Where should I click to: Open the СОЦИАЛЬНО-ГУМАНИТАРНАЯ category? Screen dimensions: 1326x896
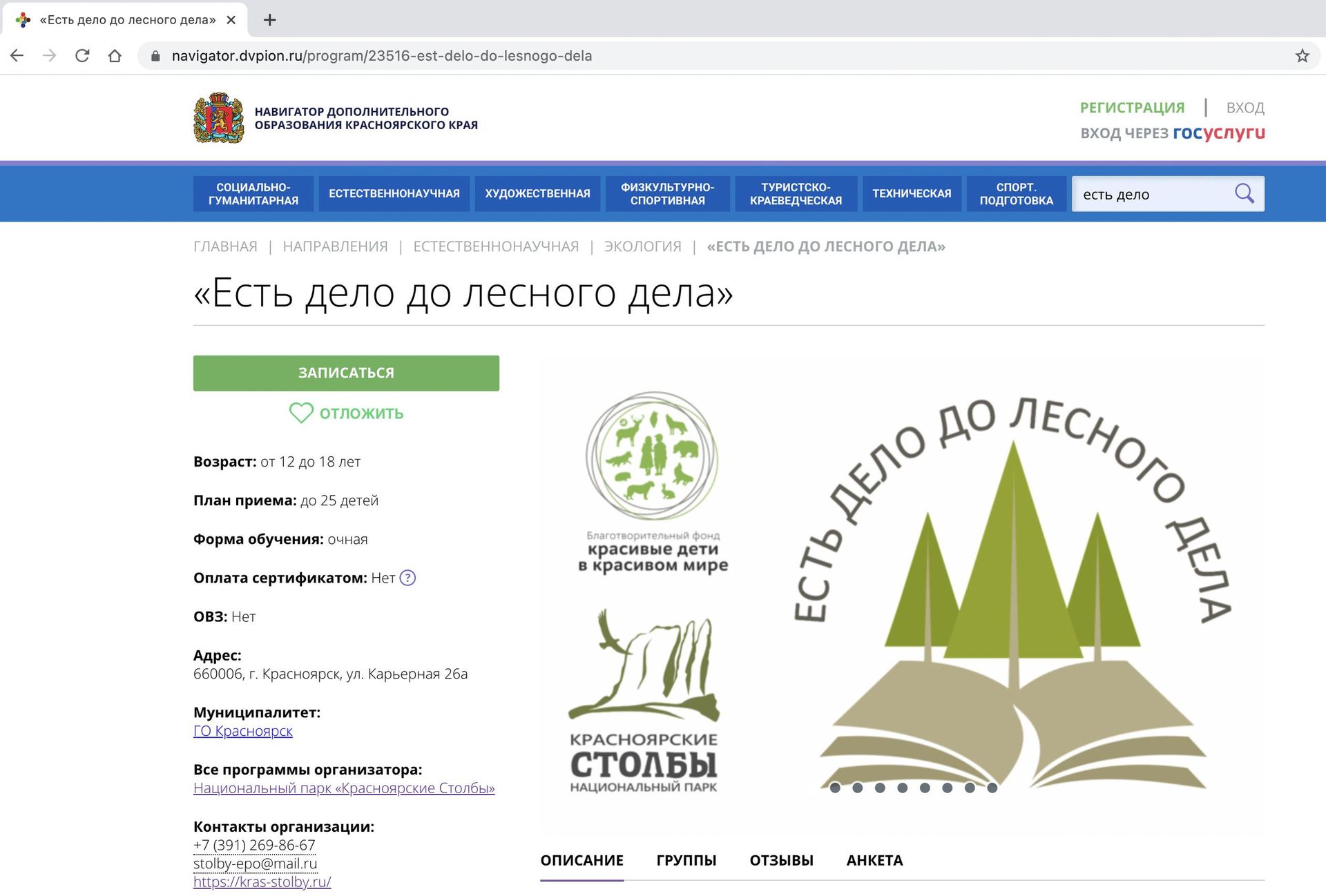pyautogui.click(x=253, y=194)
